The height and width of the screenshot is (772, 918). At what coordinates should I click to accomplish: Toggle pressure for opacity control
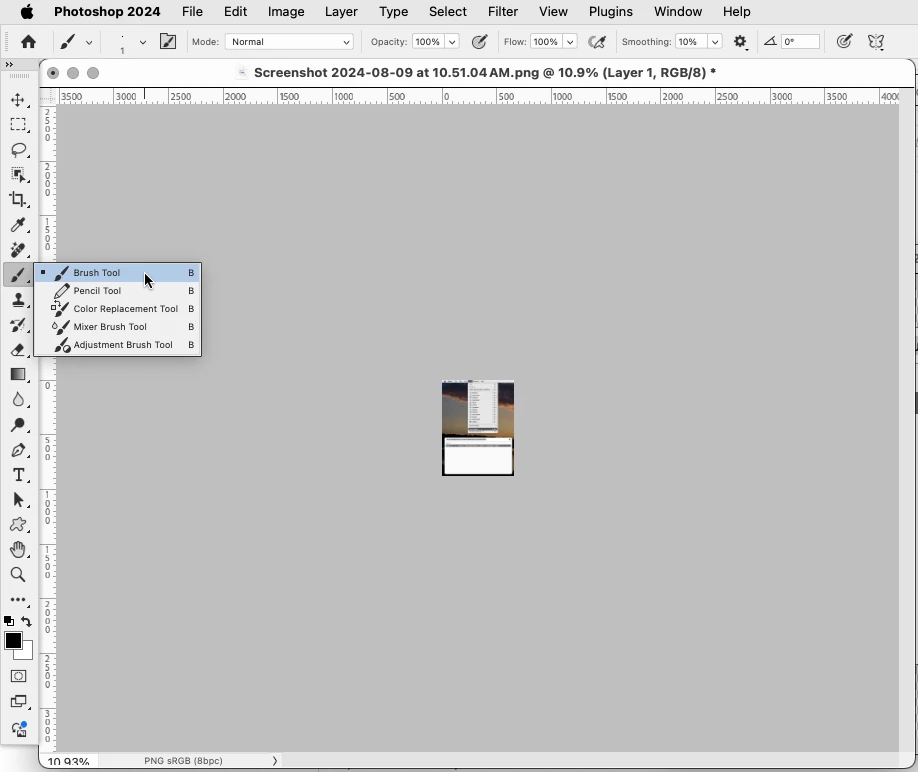point(479,42)
